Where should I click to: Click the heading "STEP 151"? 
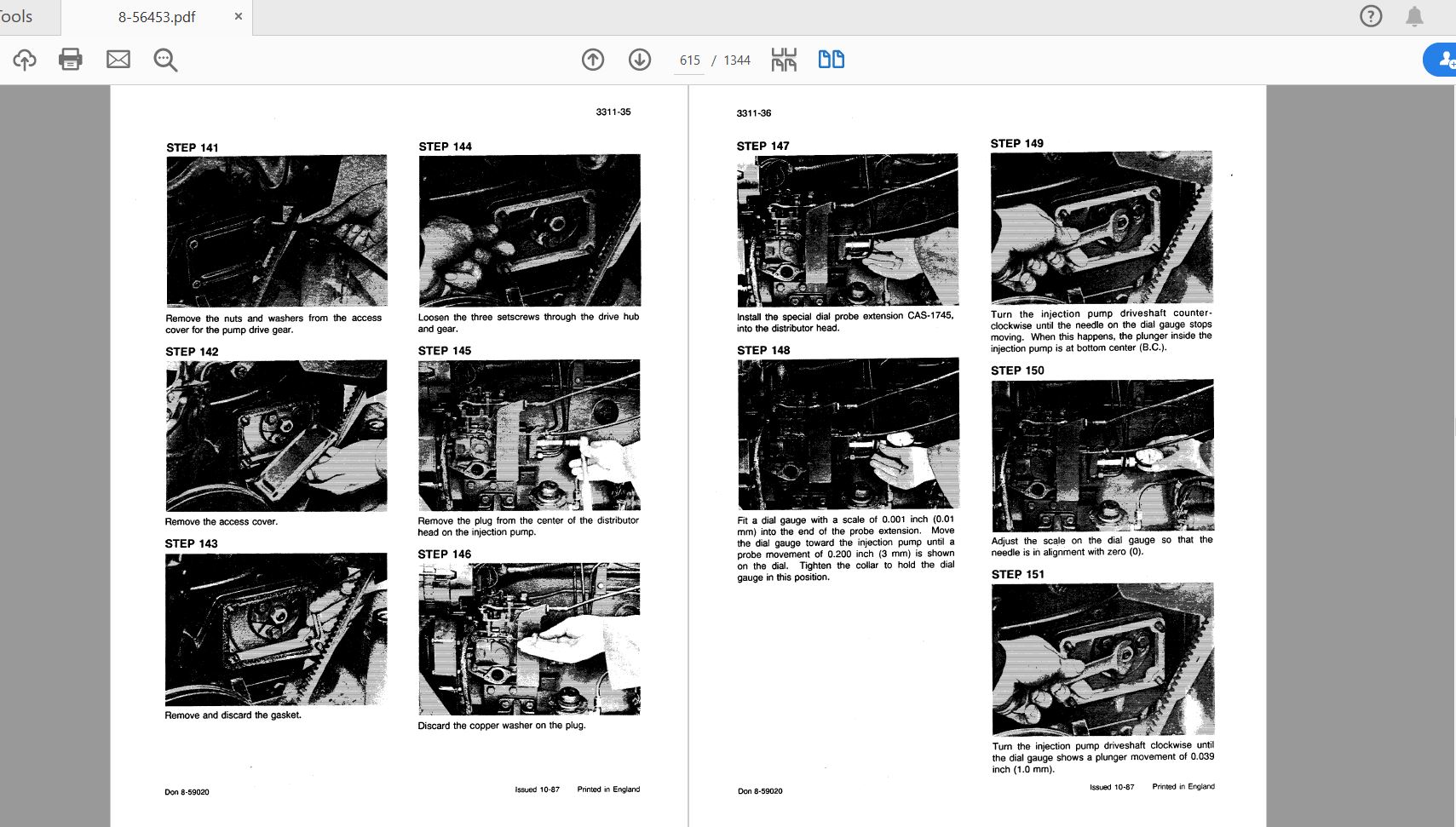tap(1018, 574)
